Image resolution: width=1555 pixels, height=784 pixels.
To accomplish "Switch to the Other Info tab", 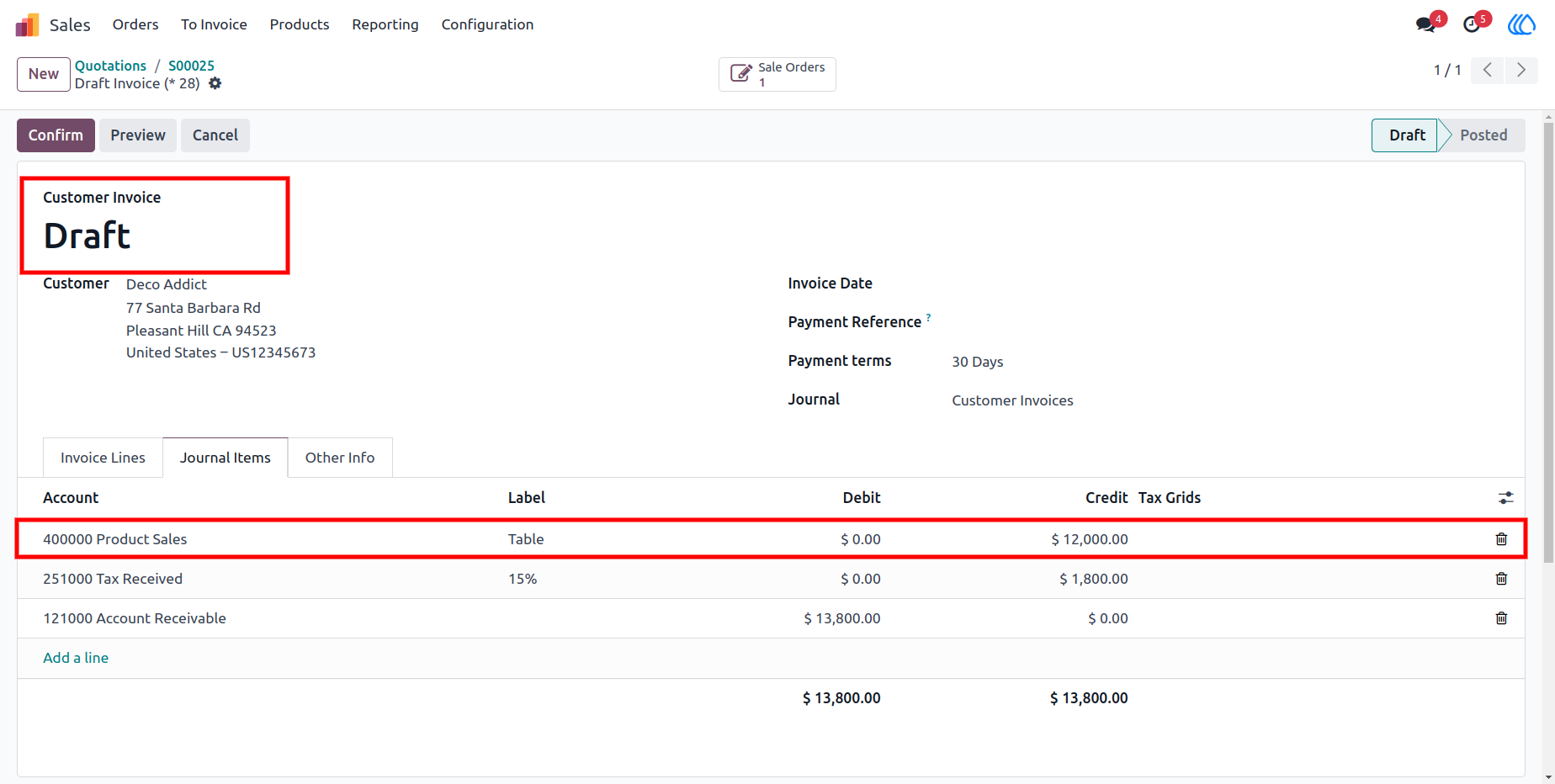I will 340,458.
